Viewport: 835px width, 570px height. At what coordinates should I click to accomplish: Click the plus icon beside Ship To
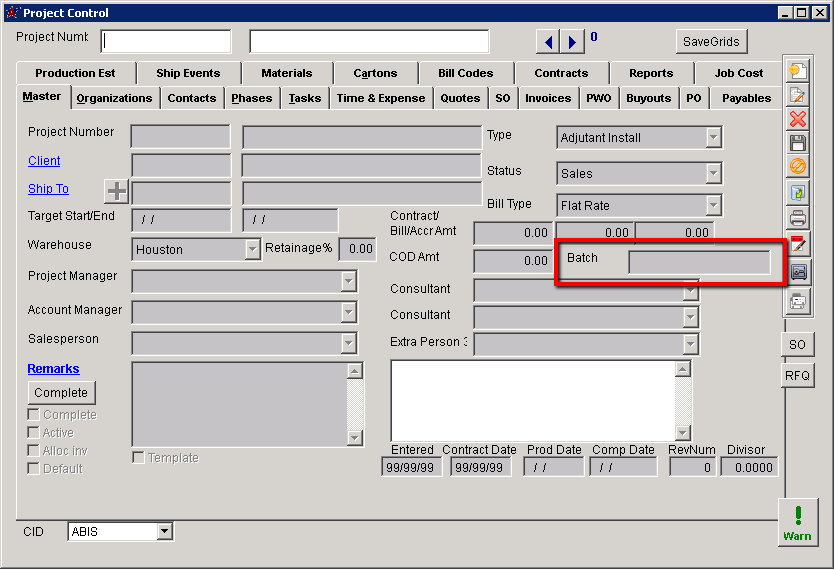click(x=117, y=191)
